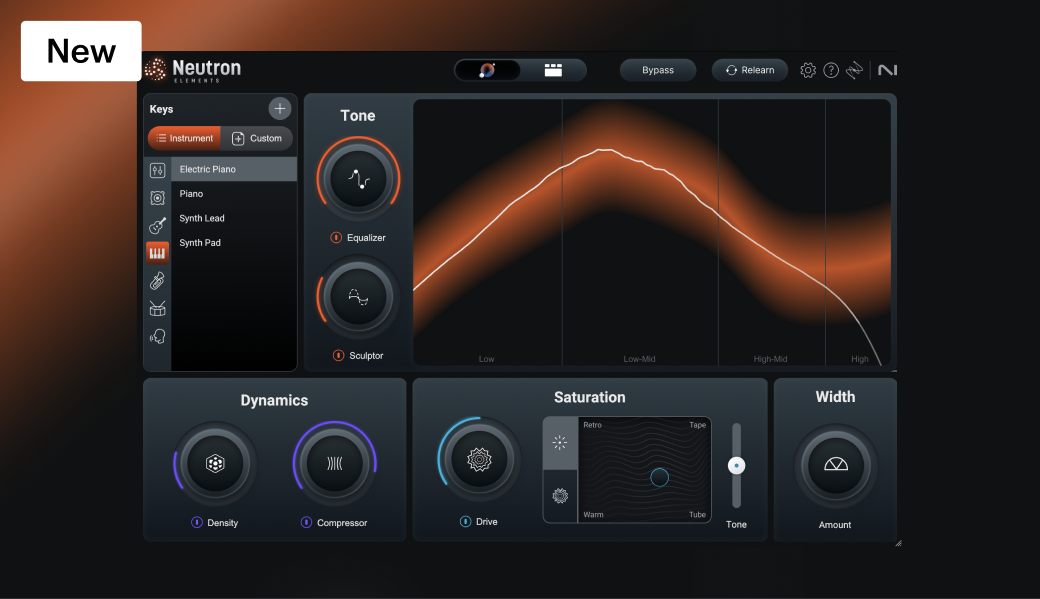Toggle the Compressor power button
This screenshot has height=599, width=1040.
[x=306, y=522]
